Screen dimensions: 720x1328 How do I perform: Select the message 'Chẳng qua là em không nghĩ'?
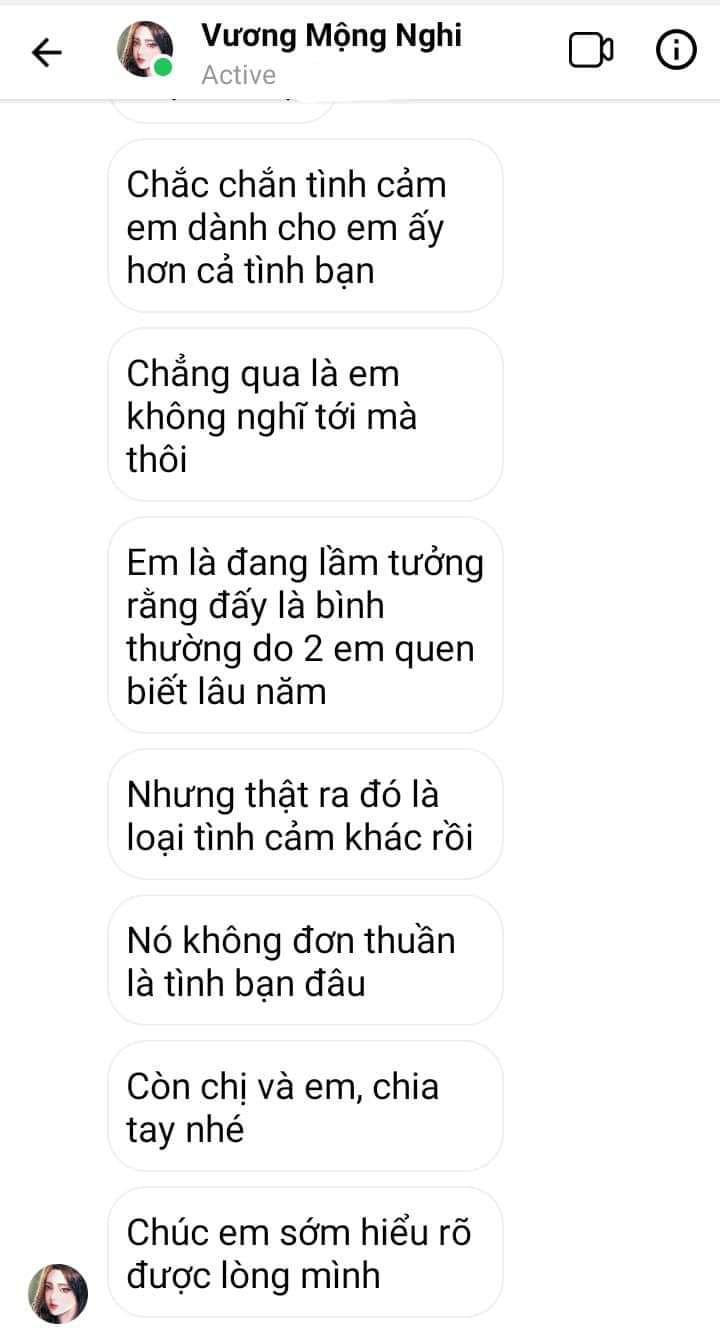click(305, 416)
